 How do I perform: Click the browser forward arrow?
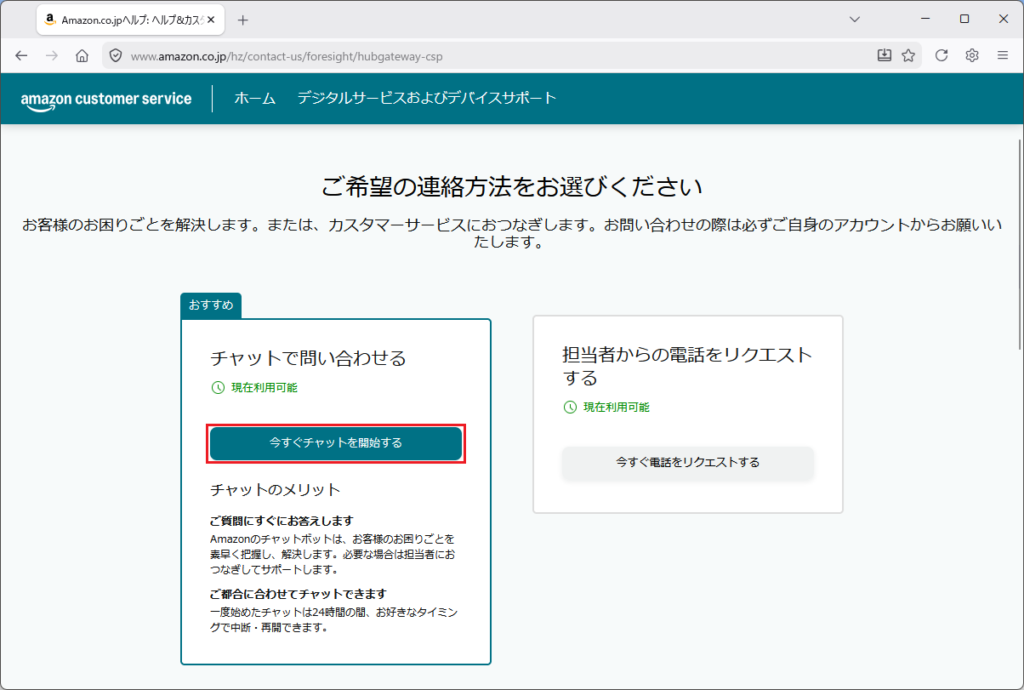pos(52,56)
